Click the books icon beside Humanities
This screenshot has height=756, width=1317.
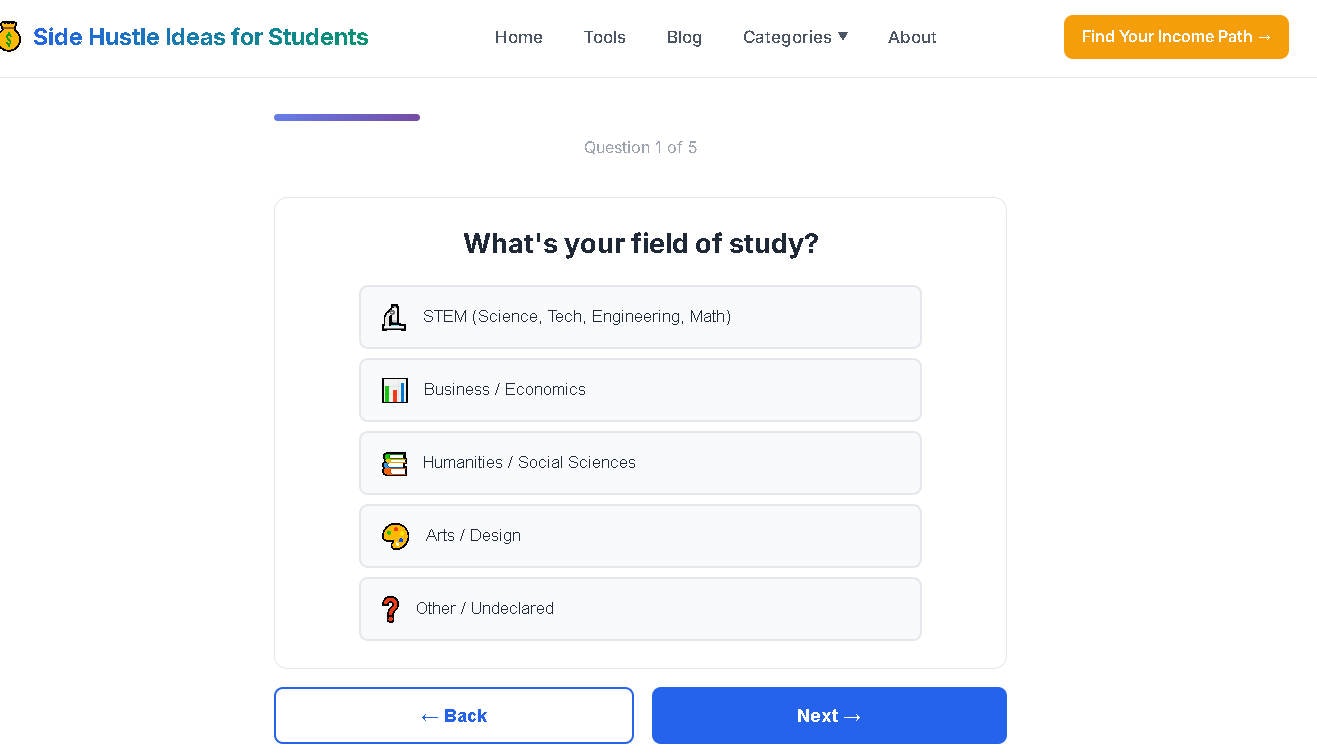395,463
